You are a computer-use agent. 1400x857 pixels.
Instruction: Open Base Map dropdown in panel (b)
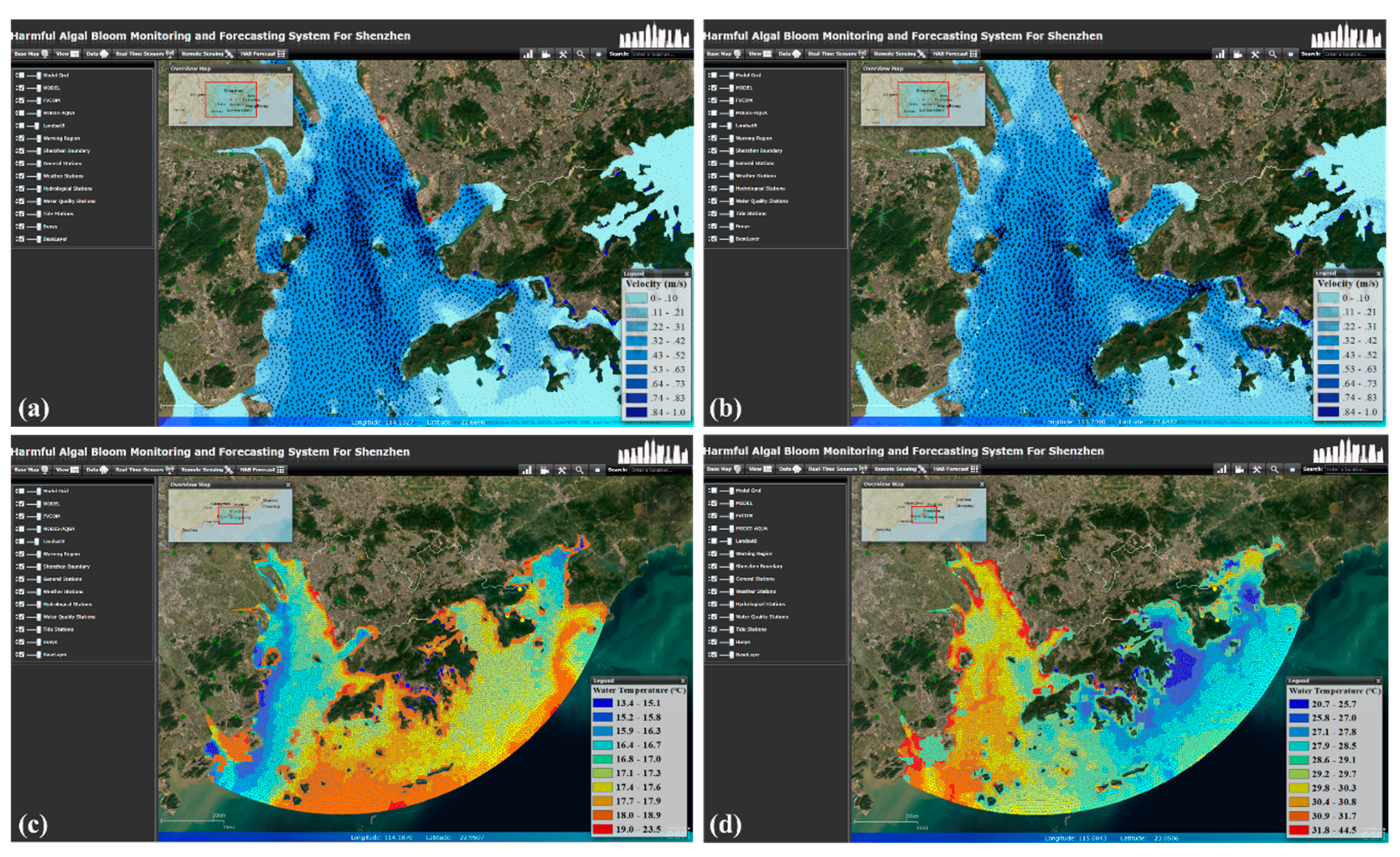[723, 54]
